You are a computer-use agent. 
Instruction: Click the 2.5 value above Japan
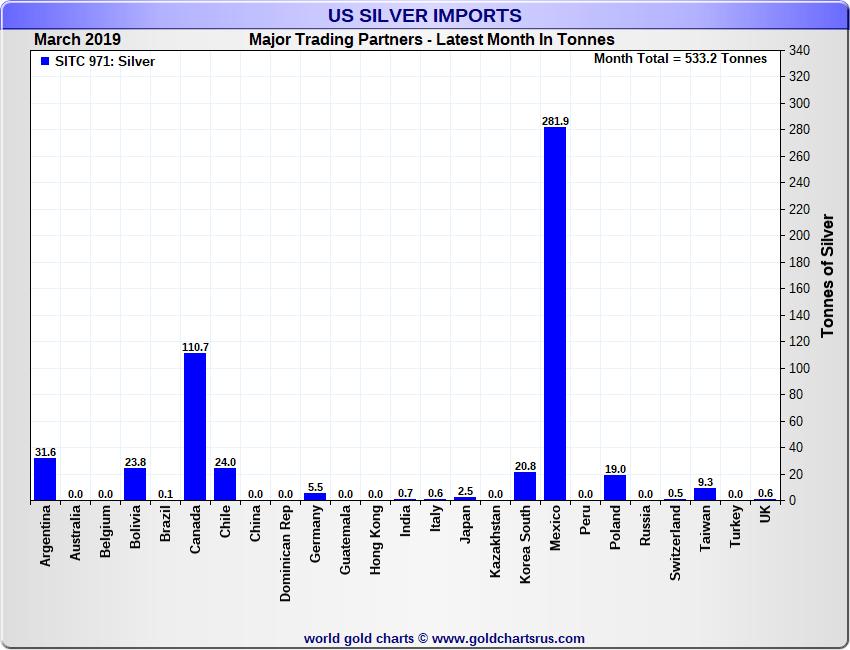tap(465, 491)
